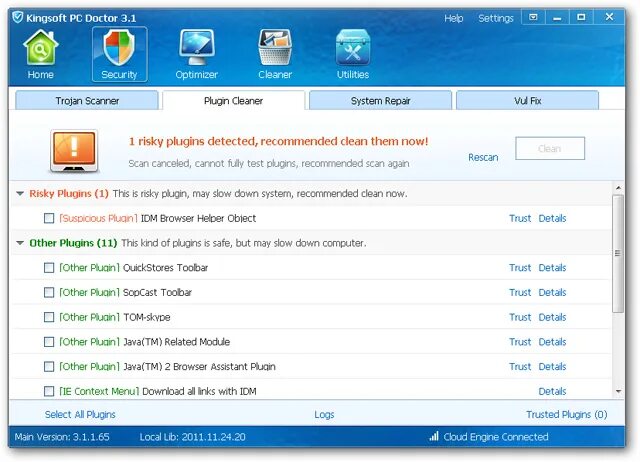Click the scrollbar up arrow

618,188
